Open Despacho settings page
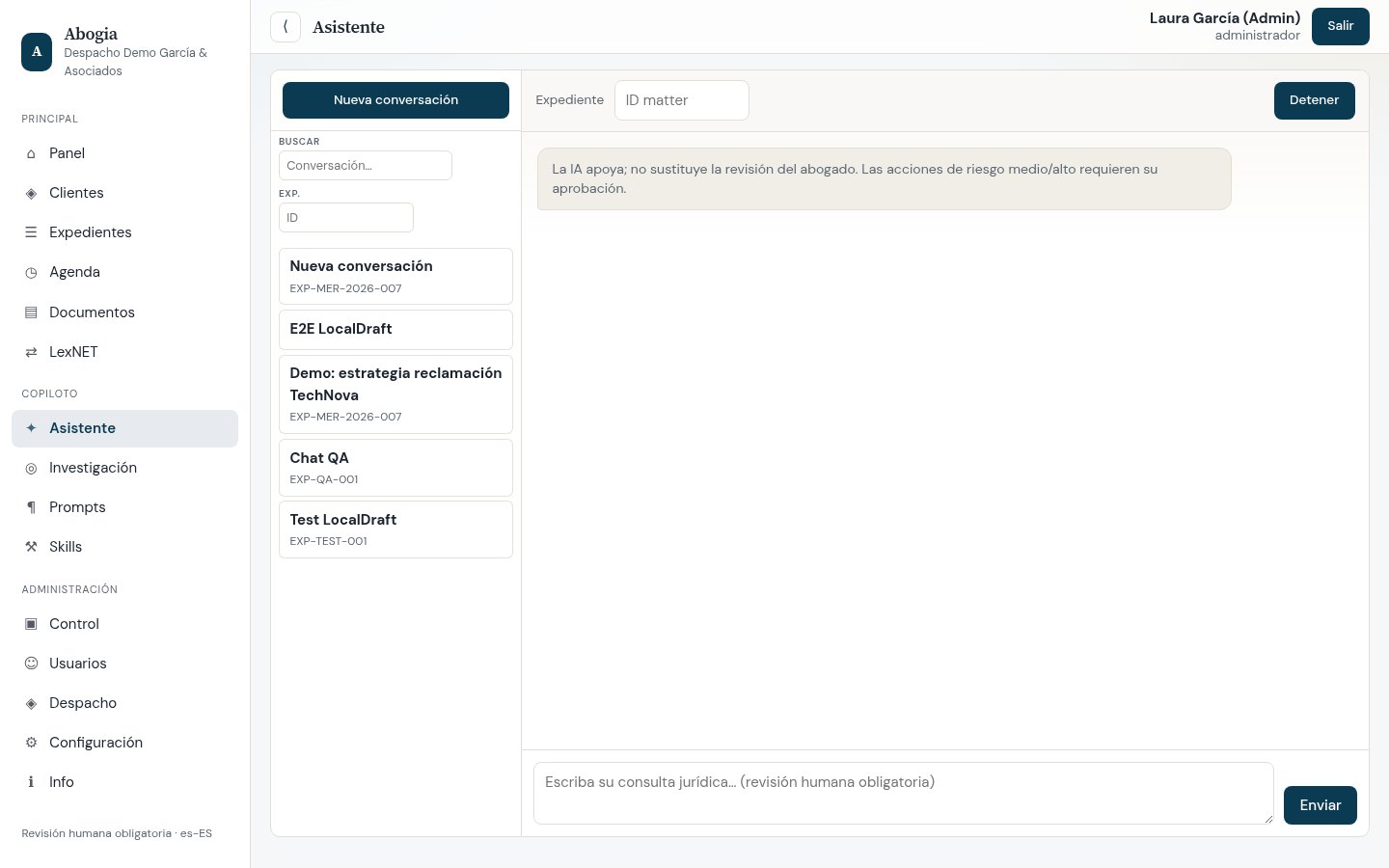The image size is (1389, 868). pos(124,703)
